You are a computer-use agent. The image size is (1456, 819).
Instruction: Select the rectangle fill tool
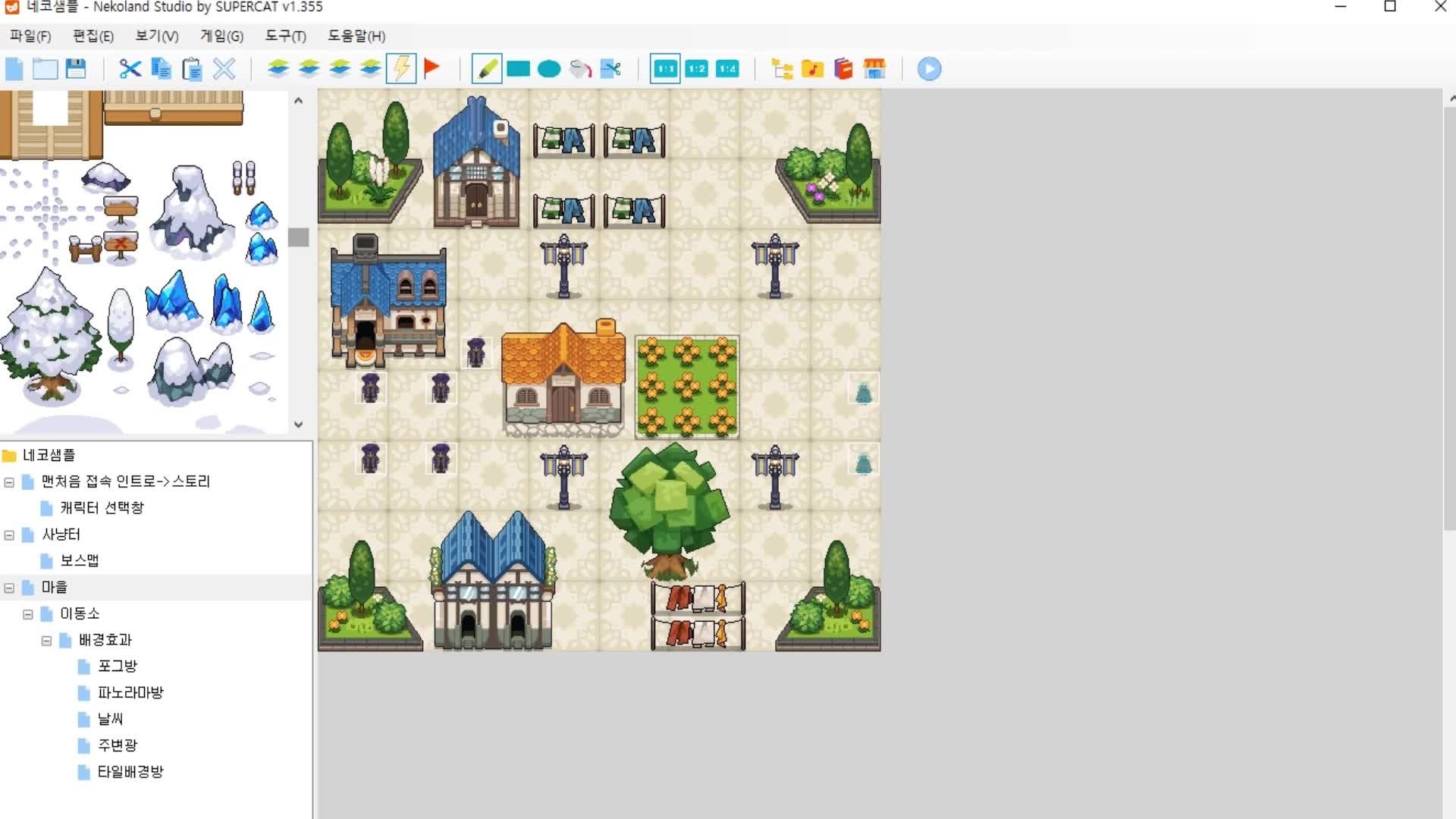tap(518, 69)
